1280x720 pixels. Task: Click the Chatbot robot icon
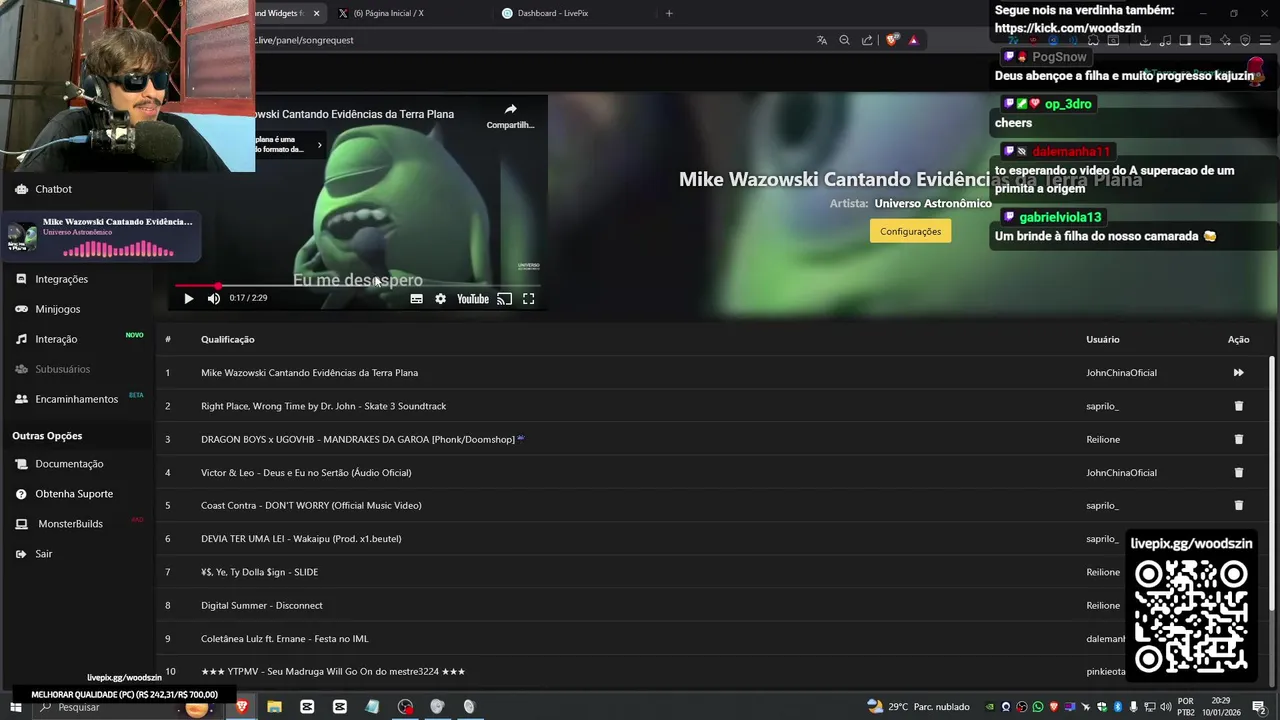pyautogui.click(x=21, y=189)
